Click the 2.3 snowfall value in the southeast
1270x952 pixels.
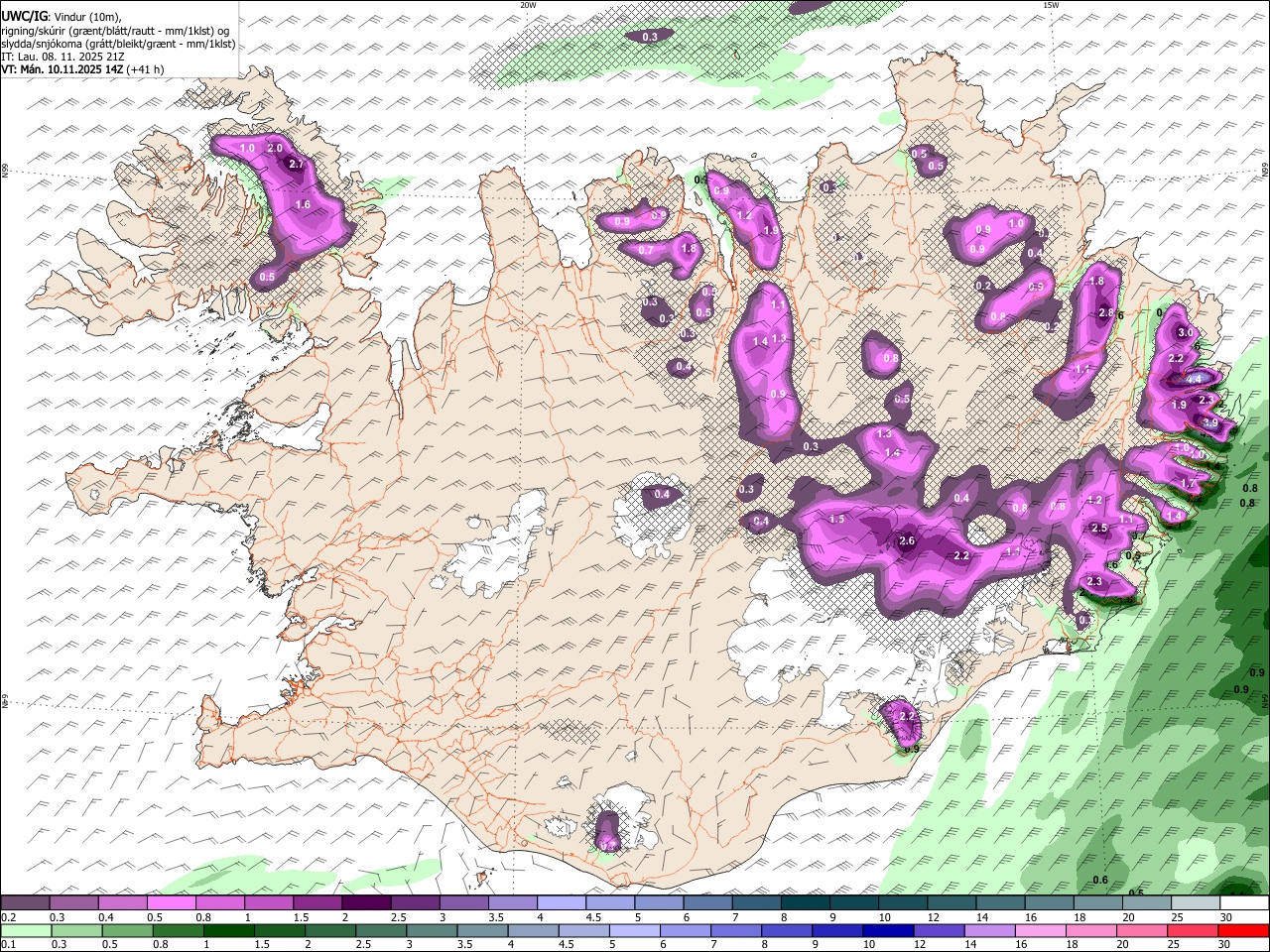[x=1095, y=582]
